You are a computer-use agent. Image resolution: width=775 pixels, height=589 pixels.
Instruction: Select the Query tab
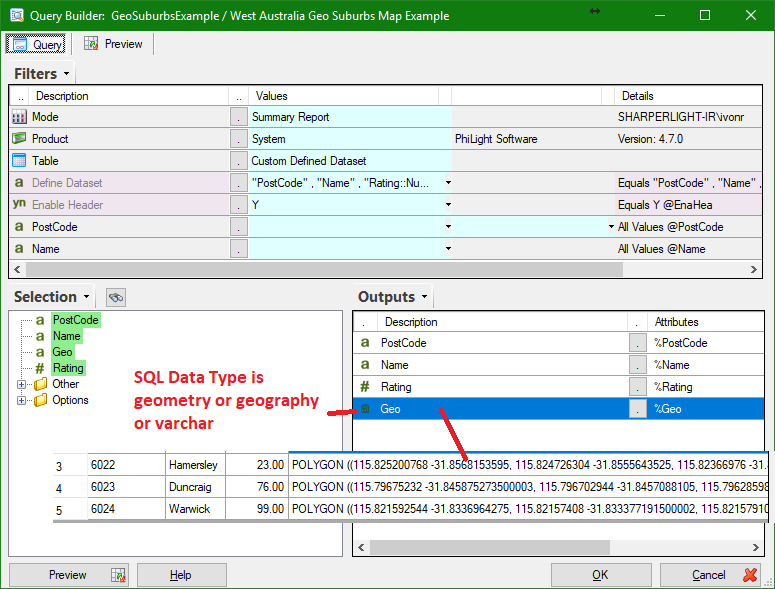pyautogui.click(x=36, y=44)
